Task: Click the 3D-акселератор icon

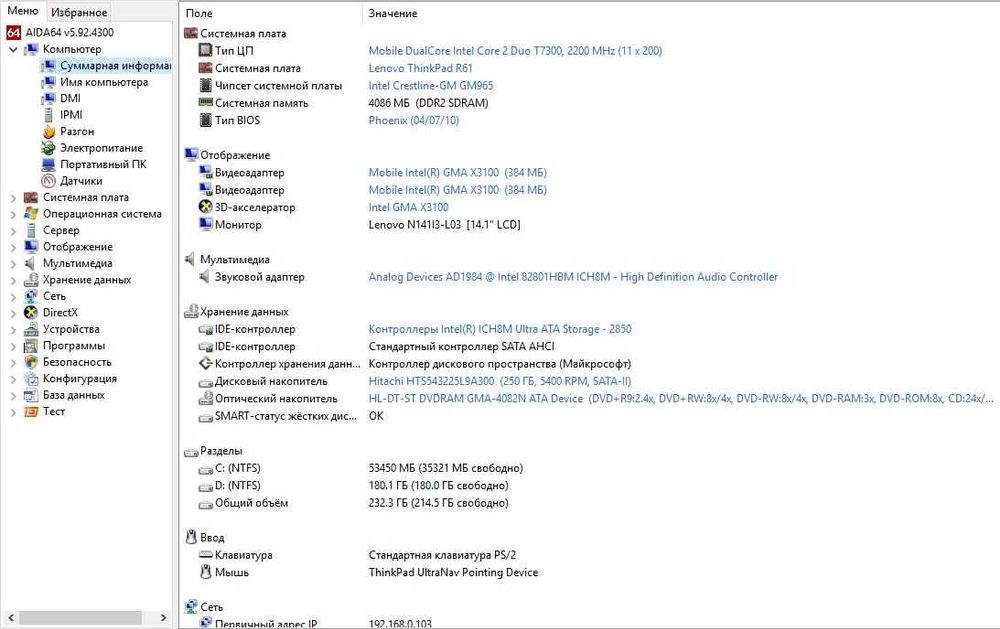Action: tap(205, 207)
